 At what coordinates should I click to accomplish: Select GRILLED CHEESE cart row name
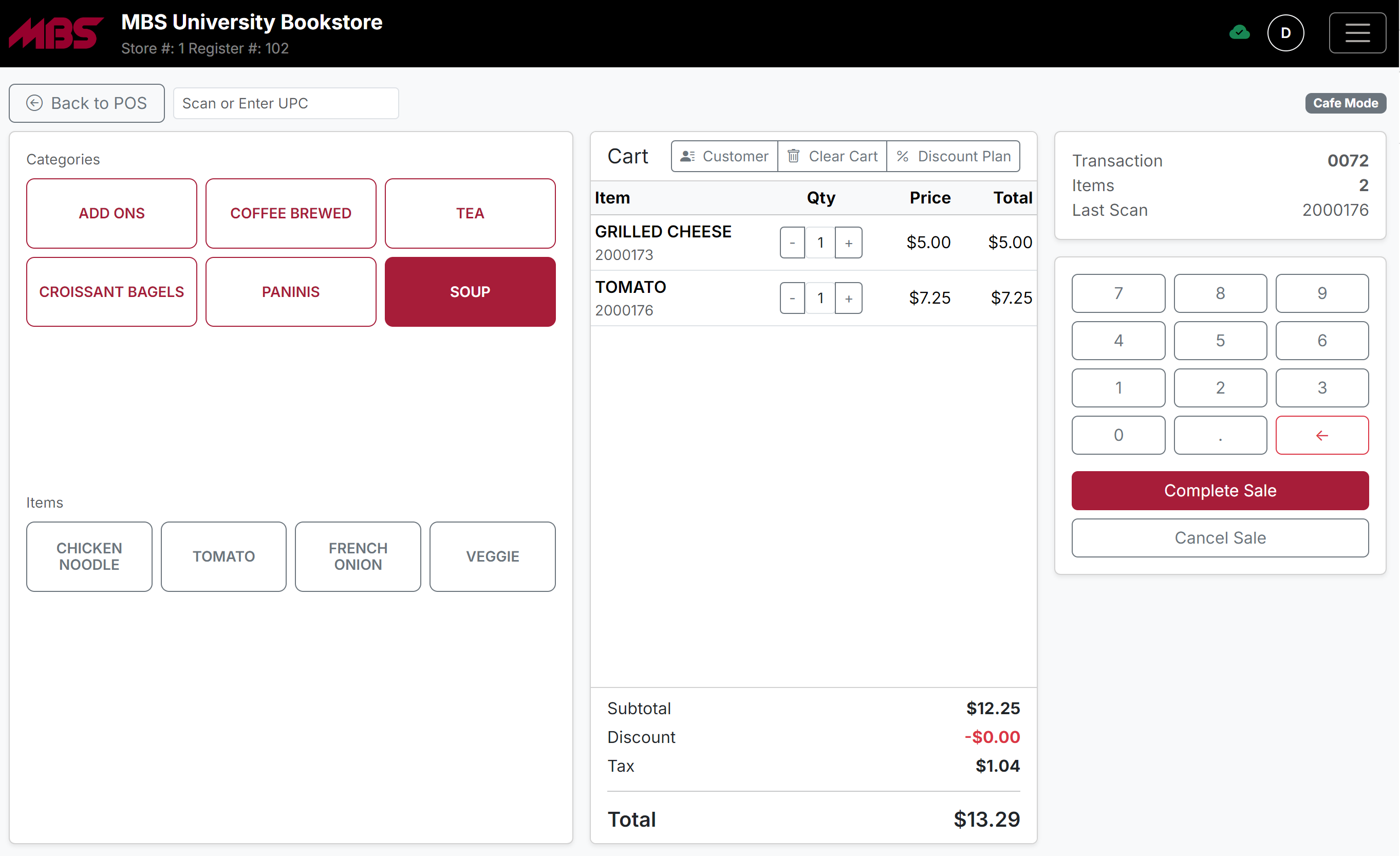[663, 232]
